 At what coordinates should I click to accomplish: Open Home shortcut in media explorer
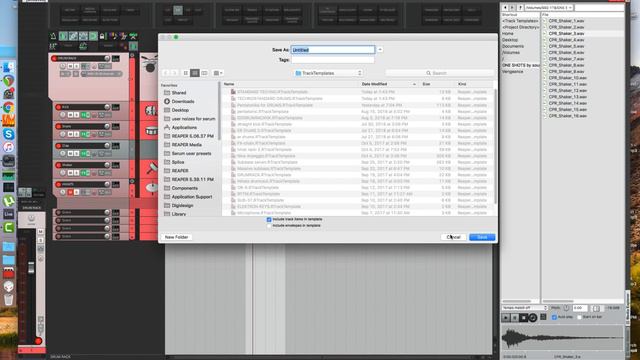508,33
